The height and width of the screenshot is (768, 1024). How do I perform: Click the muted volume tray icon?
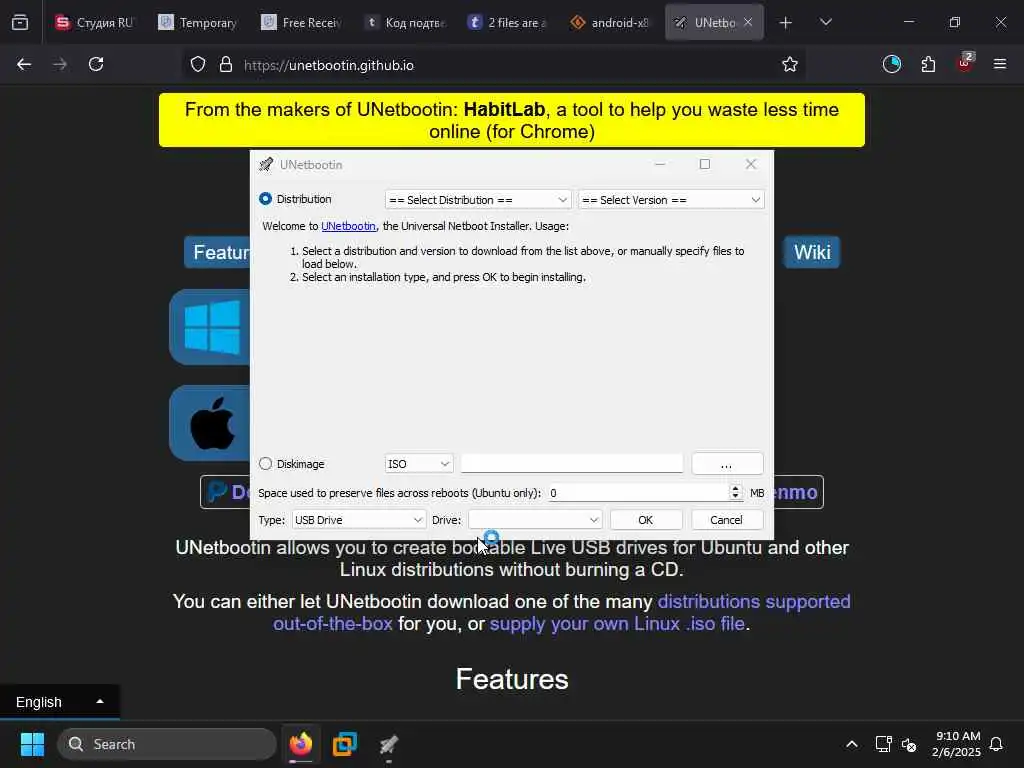909,744
